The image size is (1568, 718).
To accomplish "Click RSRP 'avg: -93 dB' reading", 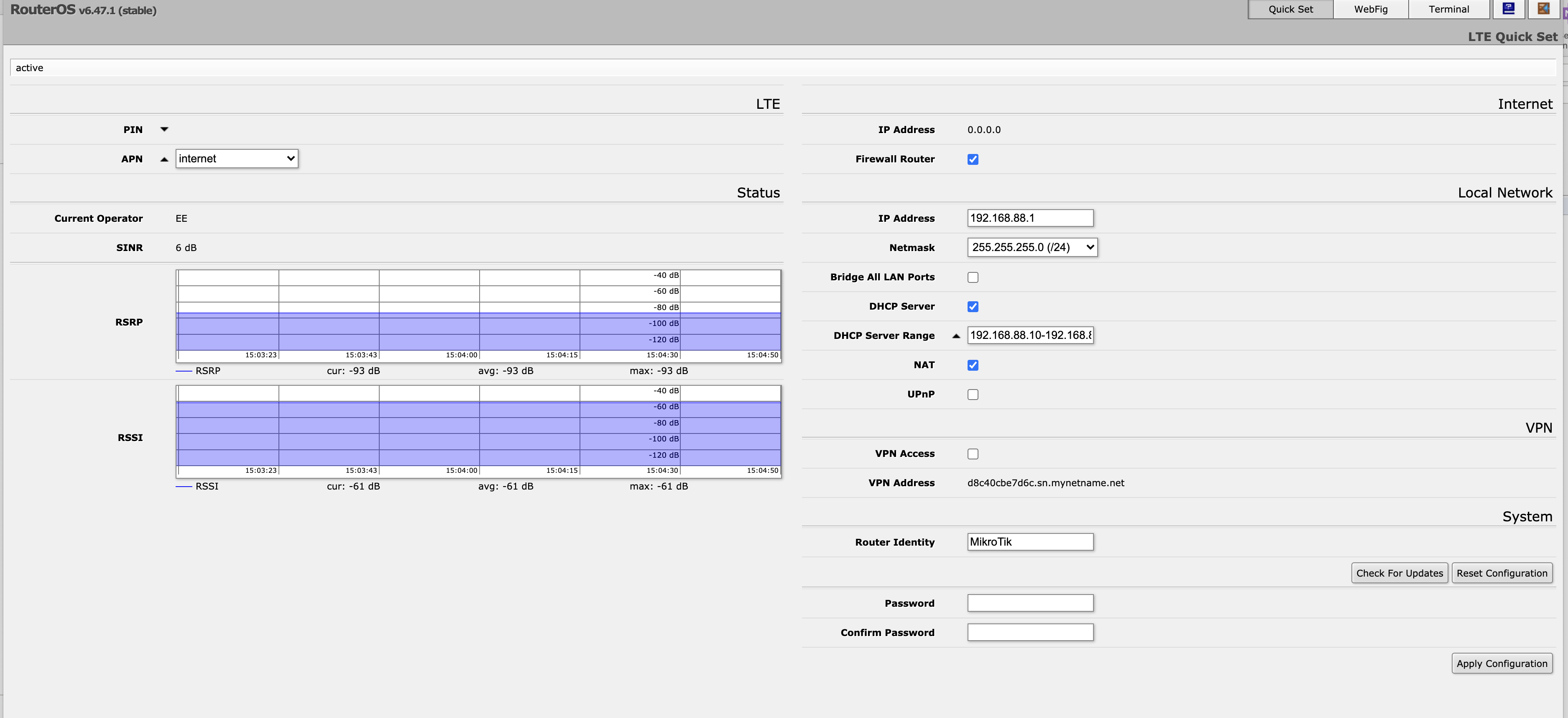I will [x=506, y=371].
